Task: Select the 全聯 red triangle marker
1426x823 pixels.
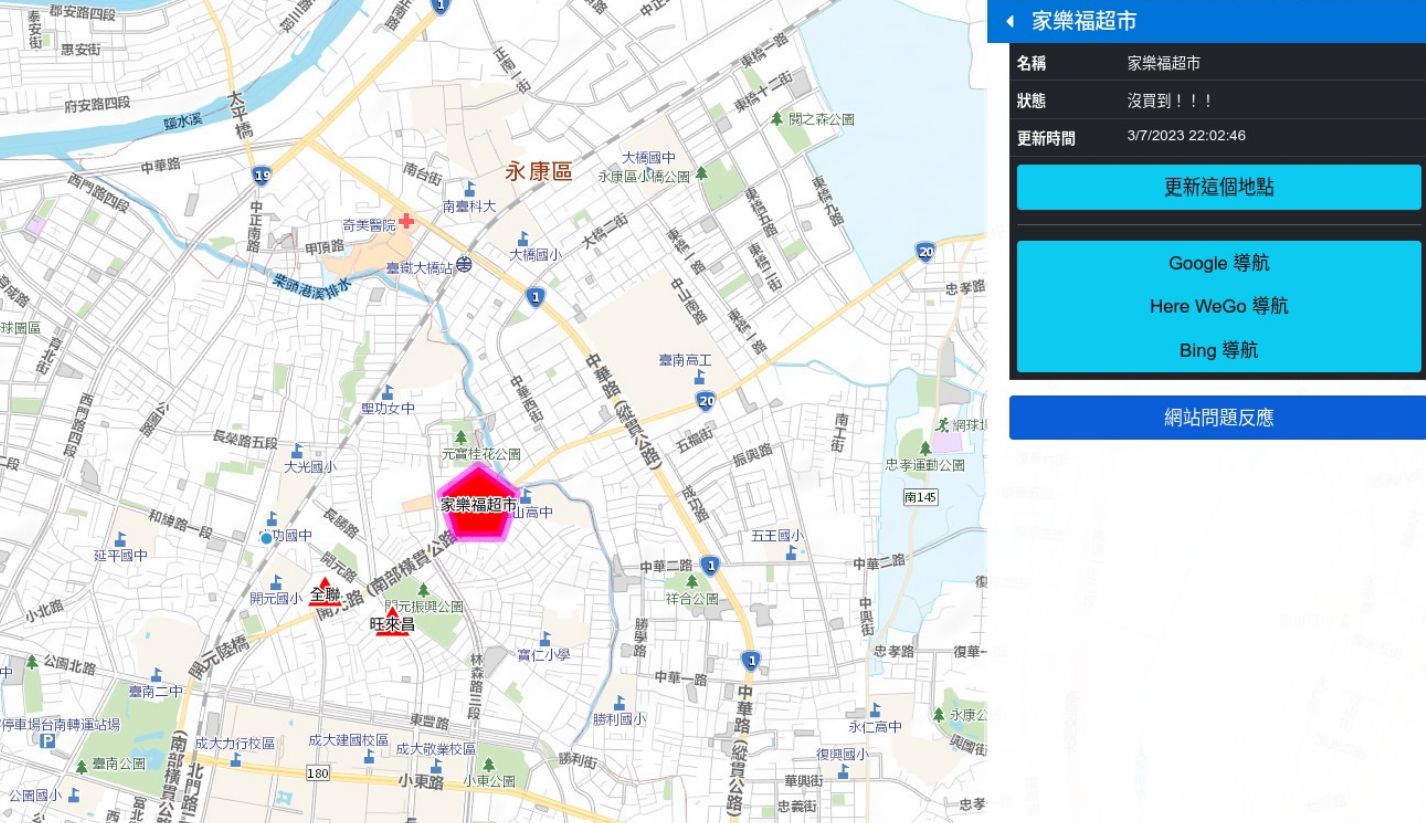Action: (324, 592)
